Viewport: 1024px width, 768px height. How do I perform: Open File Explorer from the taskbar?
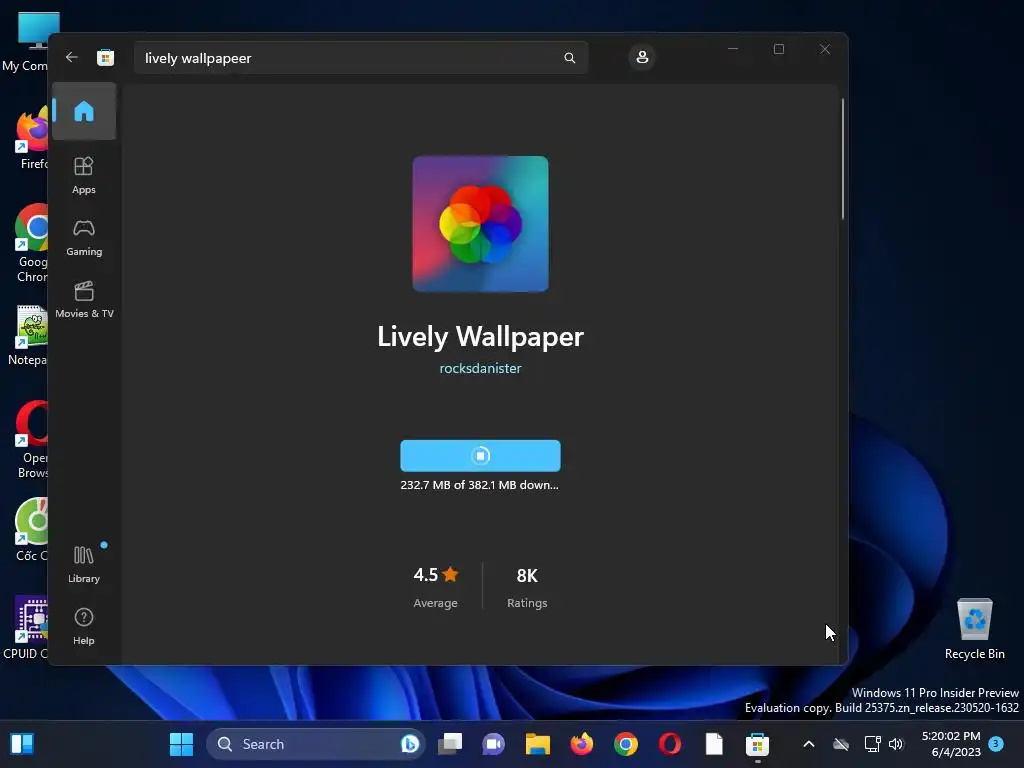(x=537, y=744)
